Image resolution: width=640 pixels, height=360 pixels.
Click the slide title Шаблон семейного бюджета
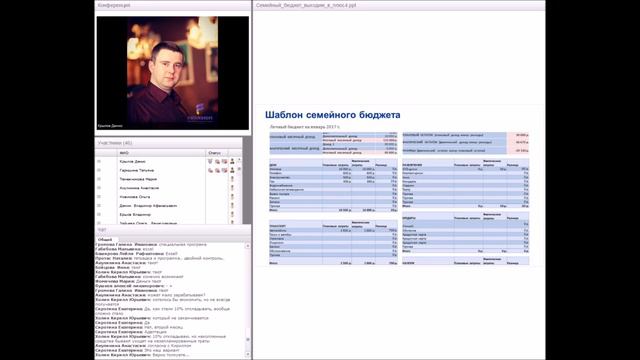coord(333,115)
